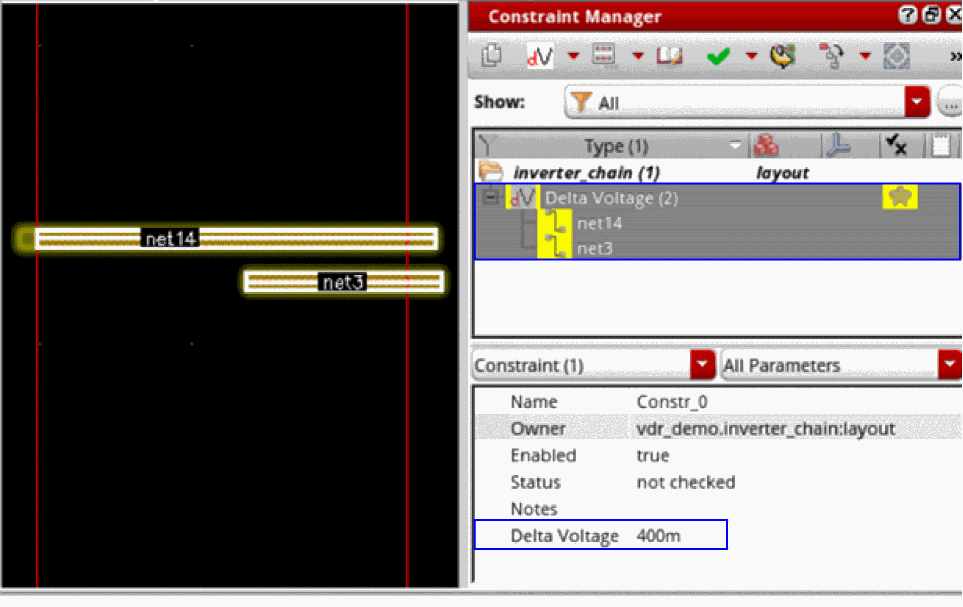The image size is (963, 607).
Task: Click the green checkmark constraint checker
Action: point(718,57)
